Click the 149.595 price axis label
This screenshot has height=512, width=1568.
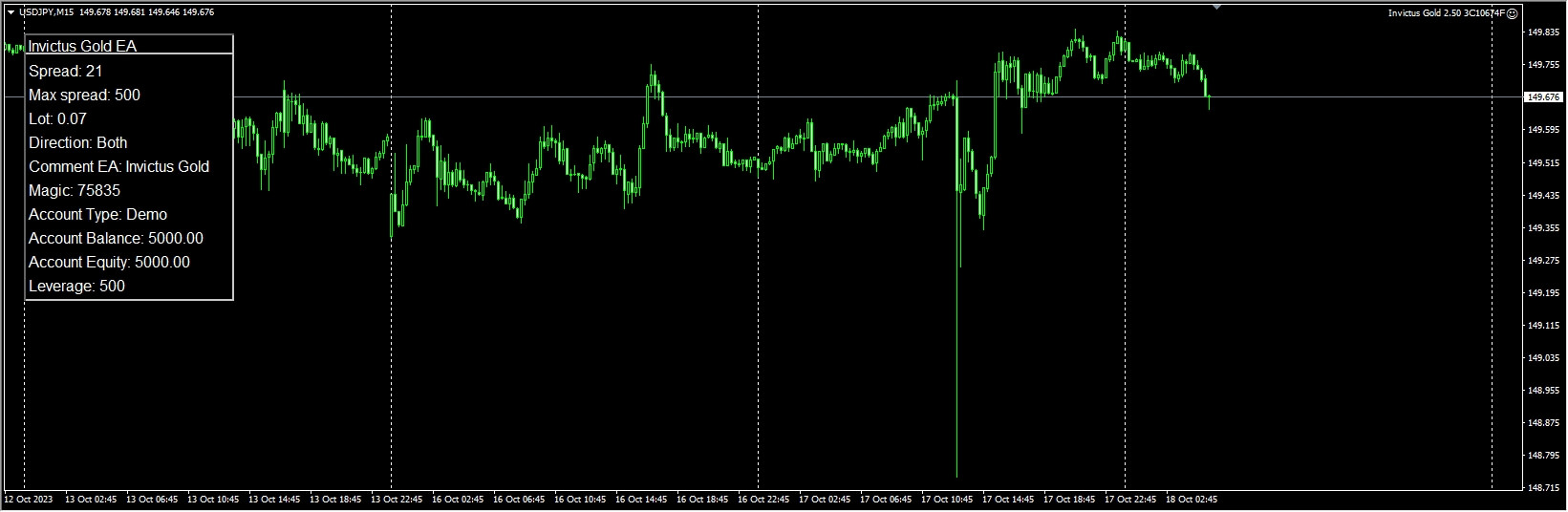point(1544,130)
